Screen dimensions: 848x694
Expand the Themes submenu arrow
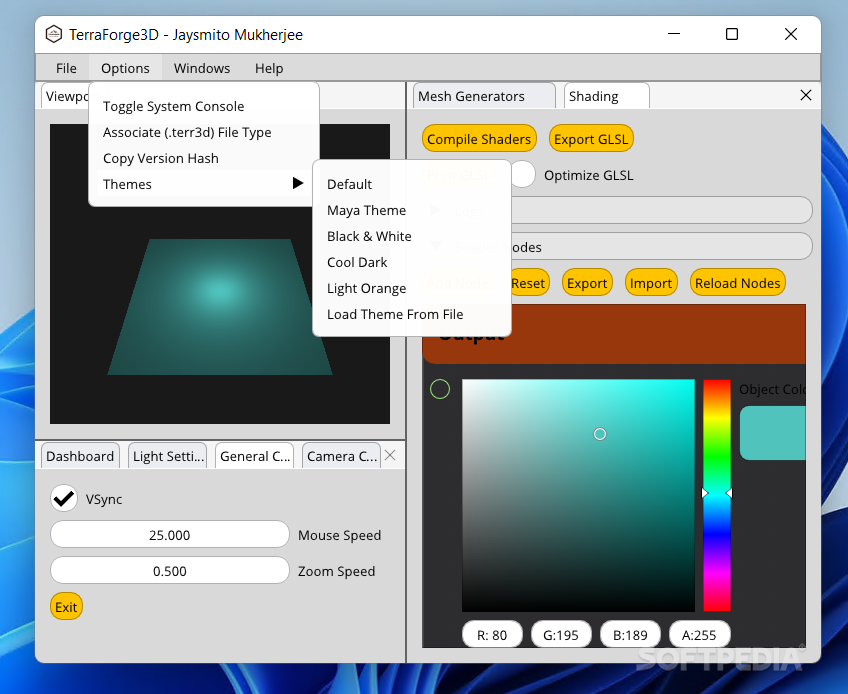[297, 183]
